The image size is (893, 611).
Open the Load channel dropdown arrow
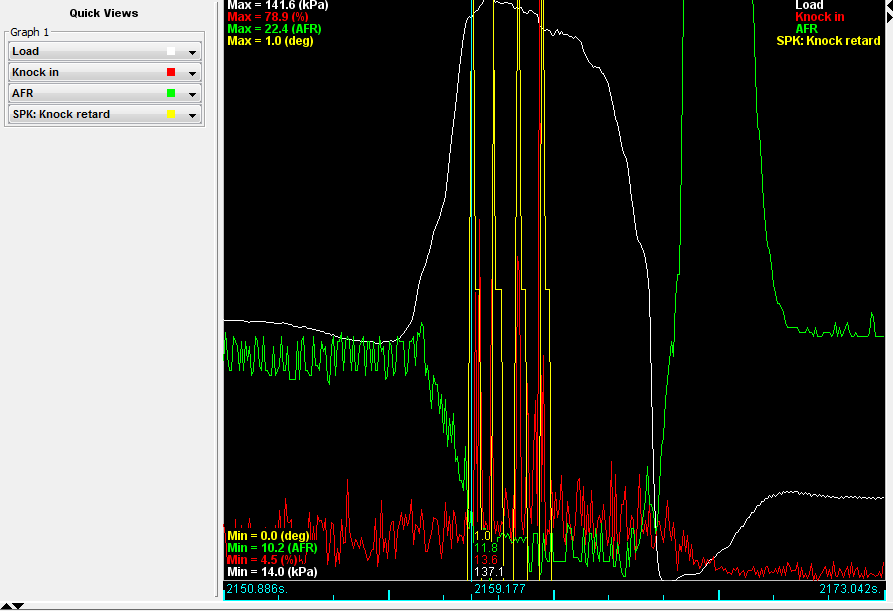point(192,52)
